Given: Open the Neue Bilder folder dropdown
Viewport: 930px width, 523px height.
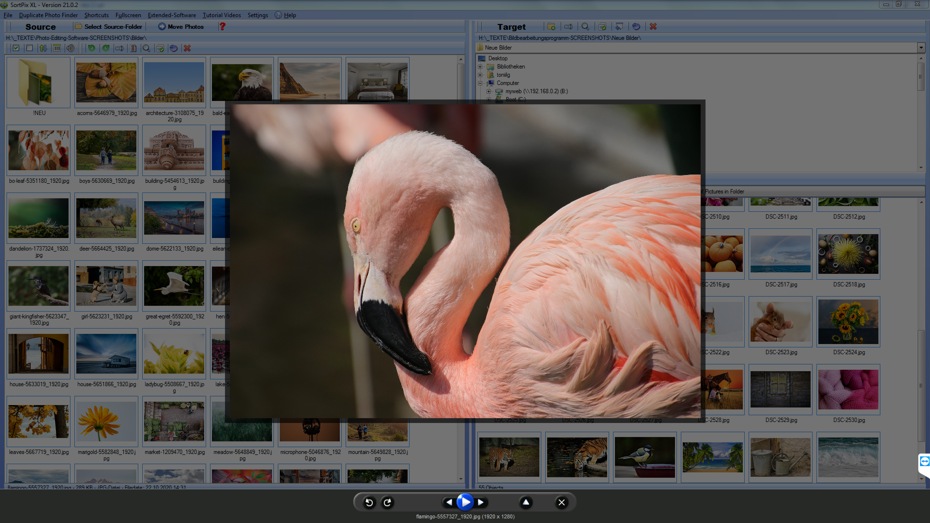Looking at the screenshot, I should 920,47.
